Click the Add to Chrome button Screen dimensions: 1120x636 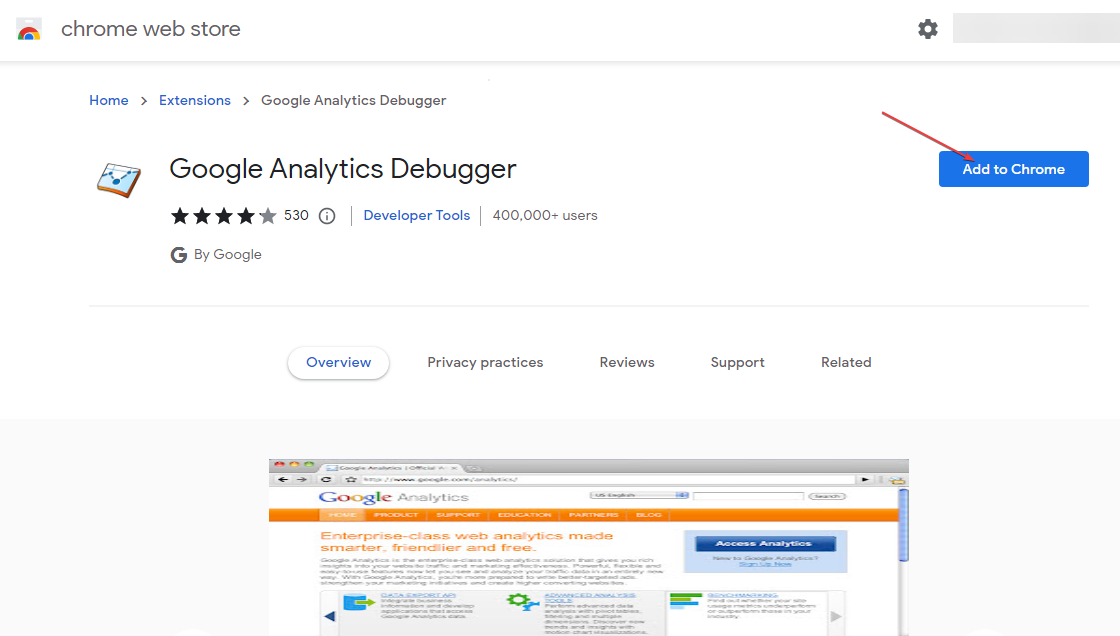[1014, 169]
